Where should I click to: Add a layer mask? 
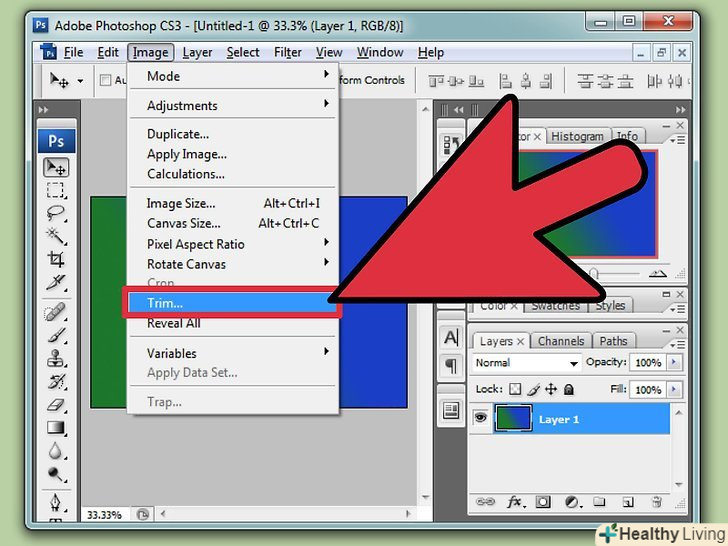click(x=543, y=502)
